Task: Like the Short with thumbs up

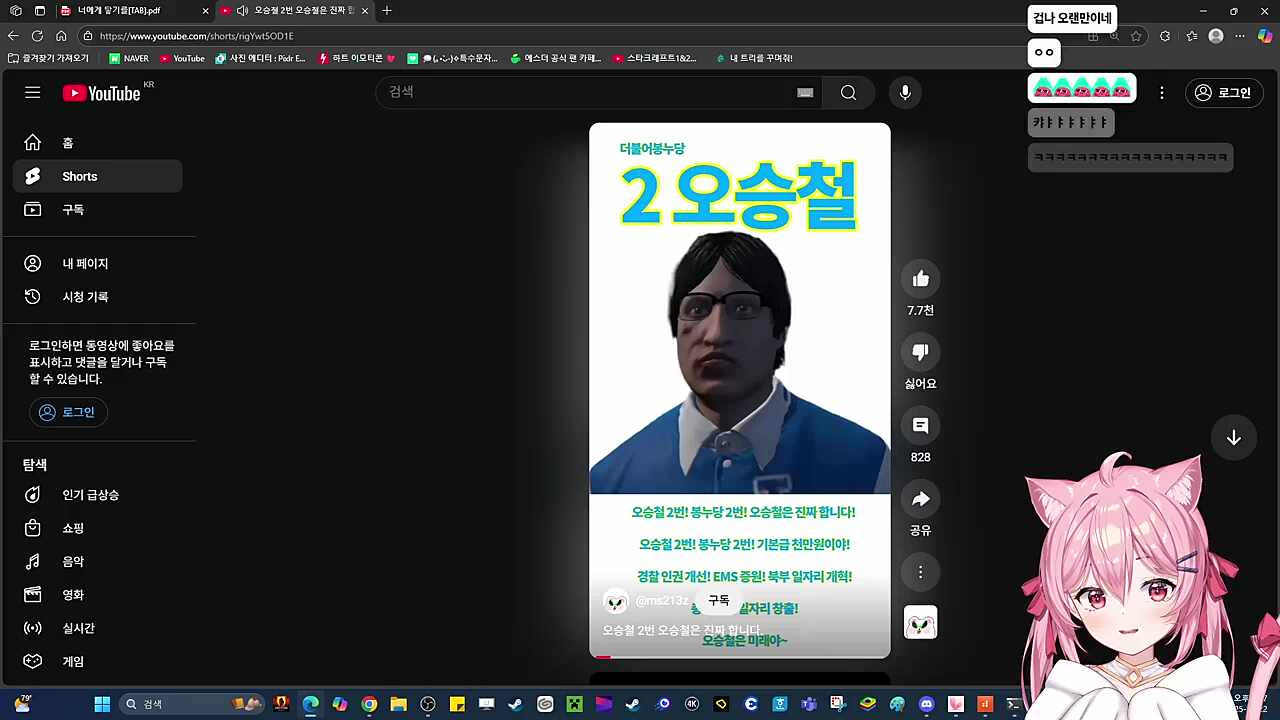Action: (921, 279)
